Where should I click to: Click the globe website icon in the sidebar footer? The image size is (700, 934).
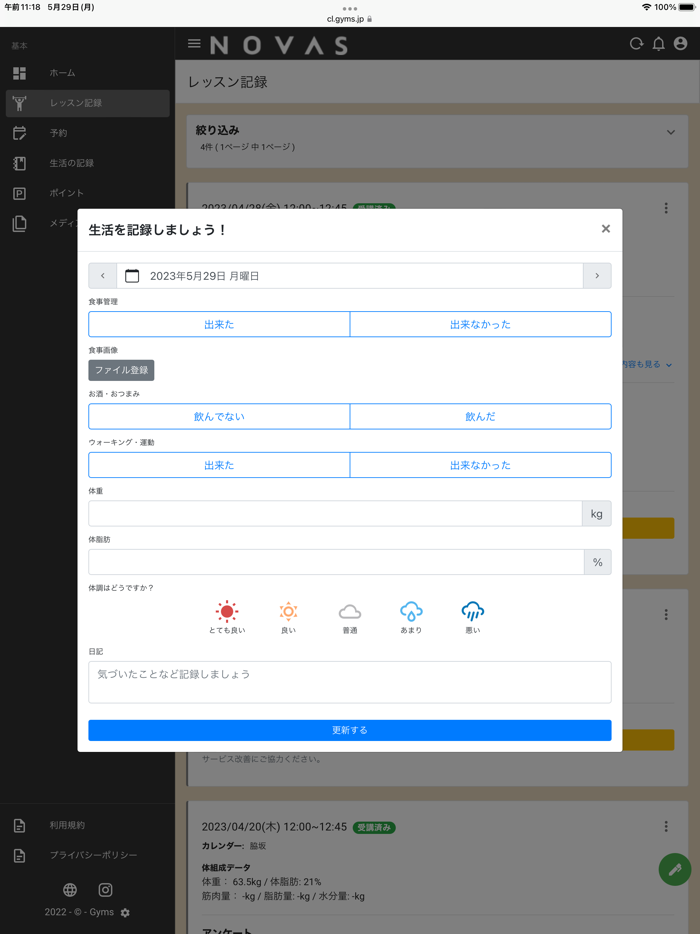(x=70, y=890)
